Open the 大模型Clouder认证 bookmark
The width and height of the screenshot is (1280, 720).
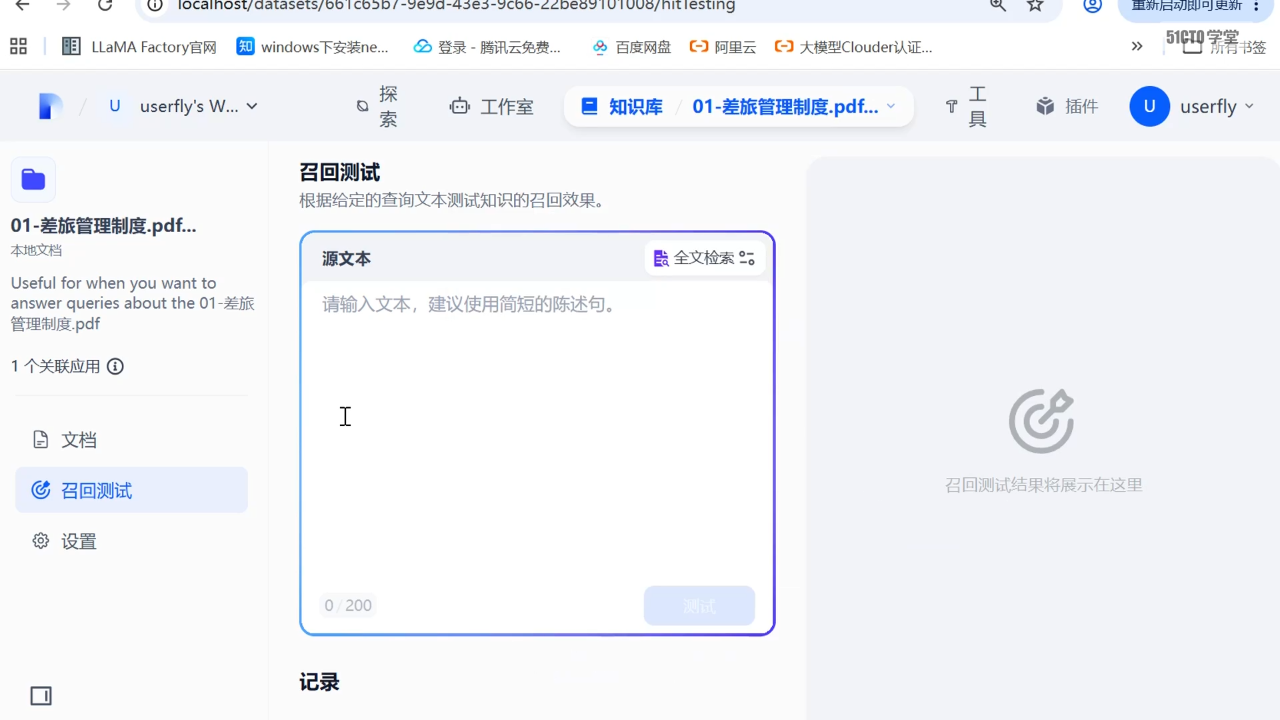[853, 47]
